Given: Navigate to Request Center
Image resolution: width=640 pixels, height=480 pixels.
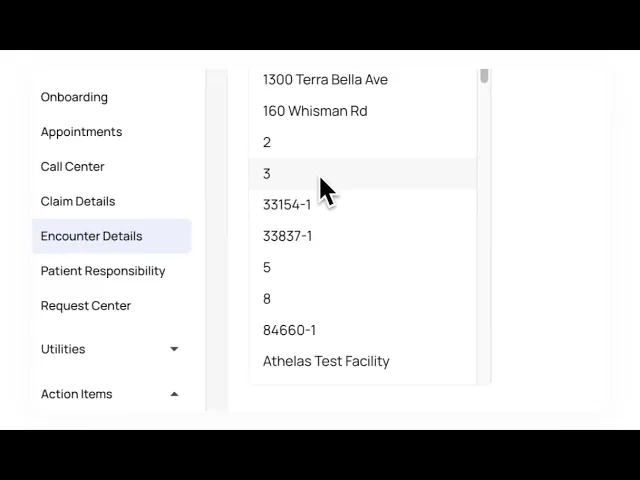Looking at the screenshot, I should click(x=86, y=306).
